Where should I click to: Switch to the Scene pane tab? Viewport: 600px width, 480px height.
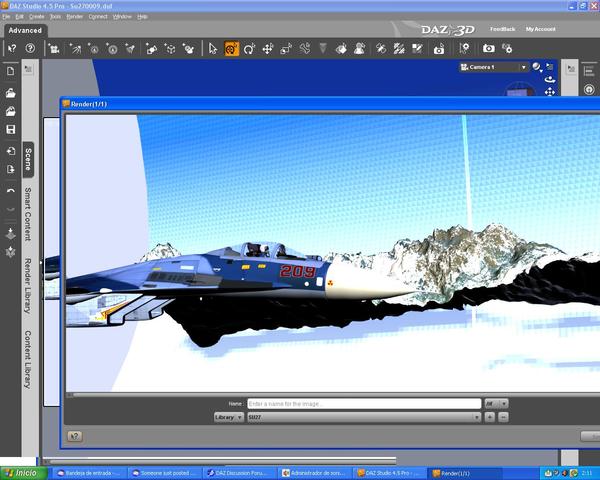[28, 160]
